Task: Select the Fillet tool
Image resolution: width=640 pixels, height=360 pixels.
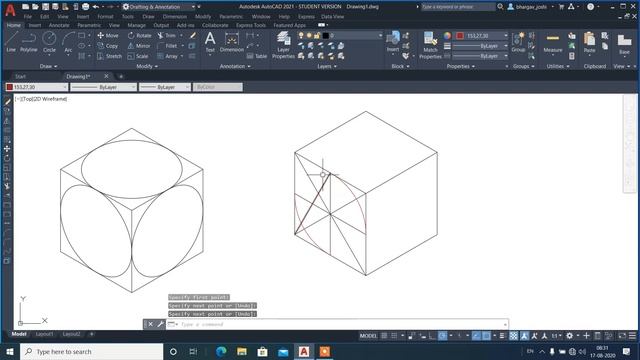Action: tap(167, 46)
